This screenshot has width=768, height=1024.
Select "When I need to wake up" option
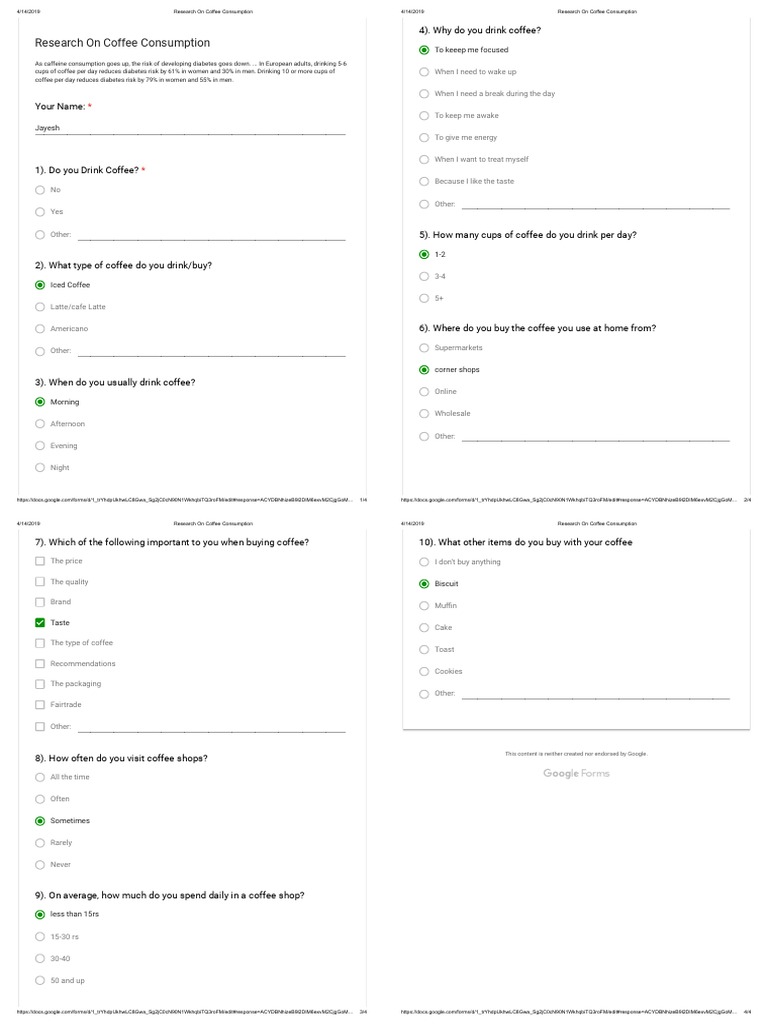tap(424, 72)
